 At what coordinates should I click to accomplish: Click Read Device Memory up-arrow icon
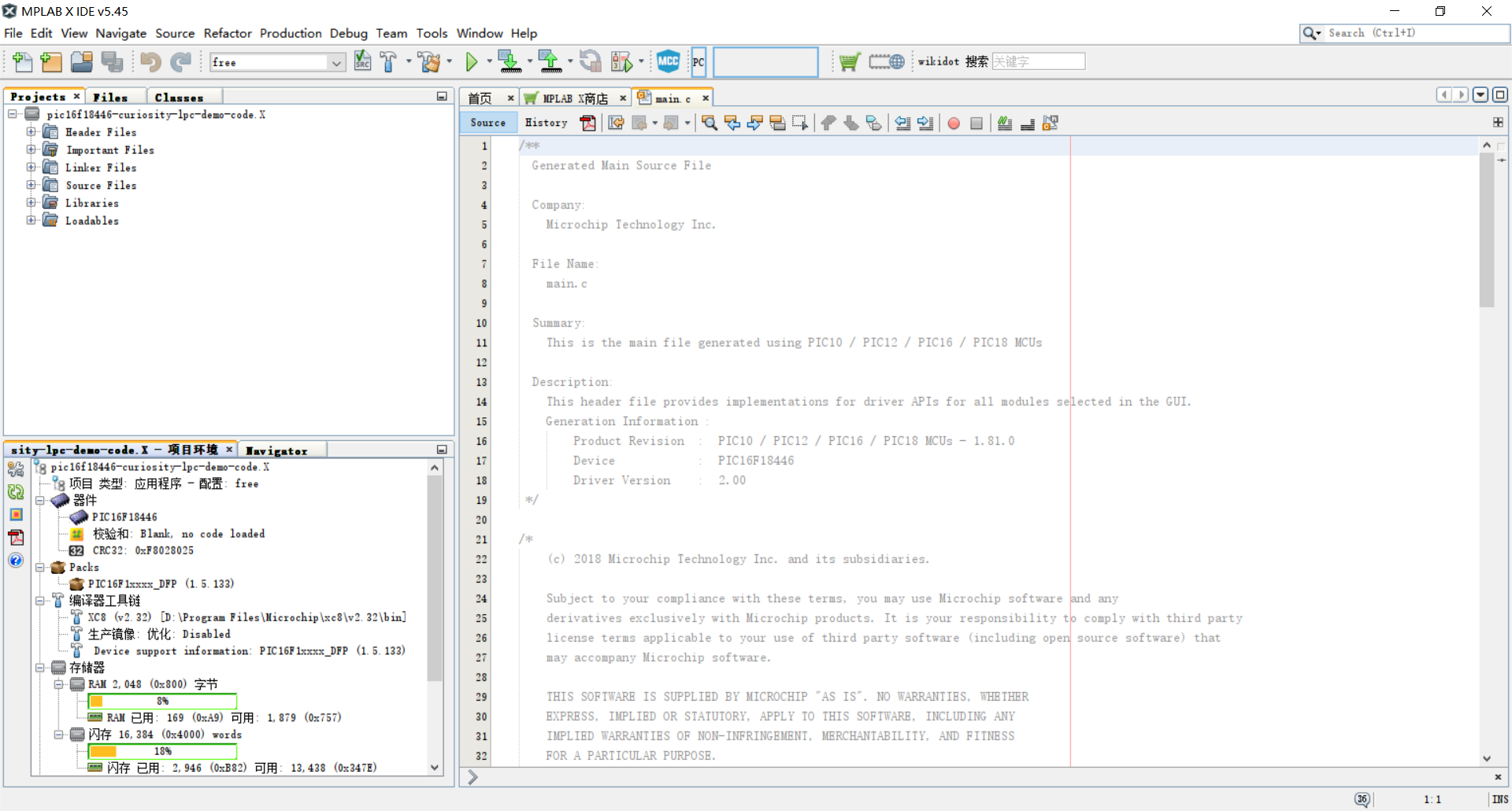point(550,61)
